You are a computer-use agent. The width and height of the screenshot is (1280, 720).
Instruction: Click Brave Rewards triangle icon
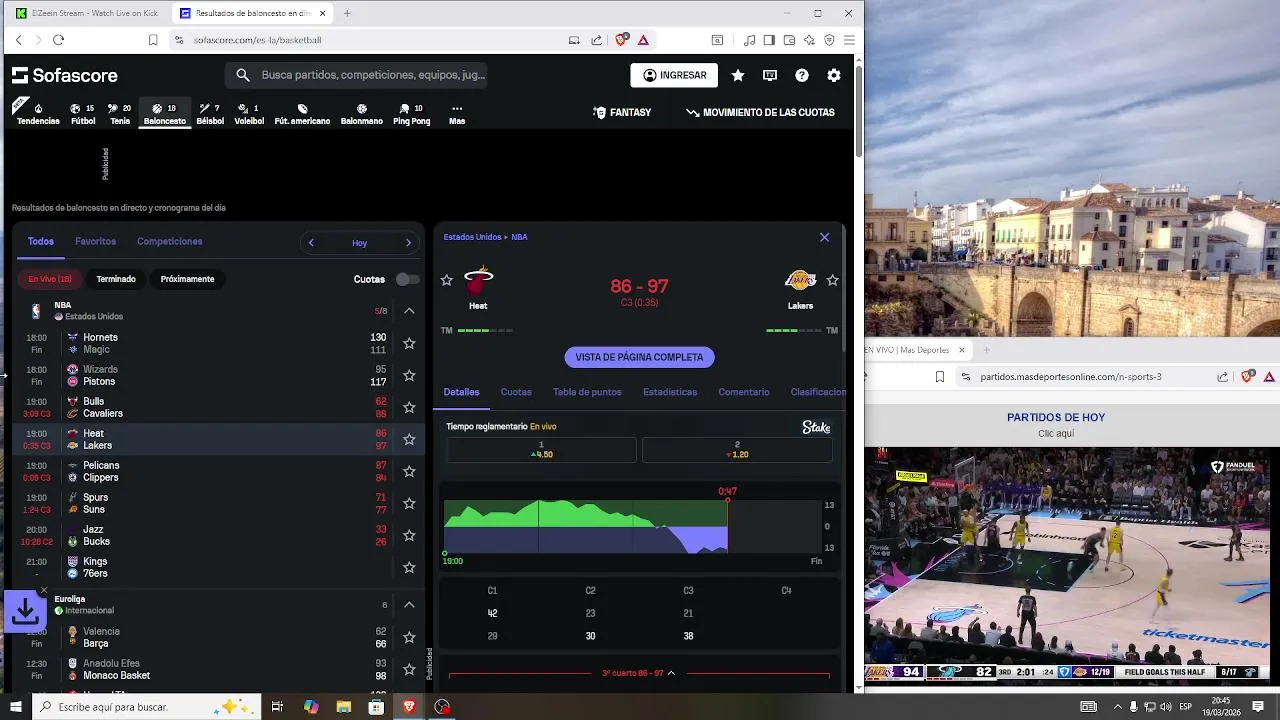point(643,40)
